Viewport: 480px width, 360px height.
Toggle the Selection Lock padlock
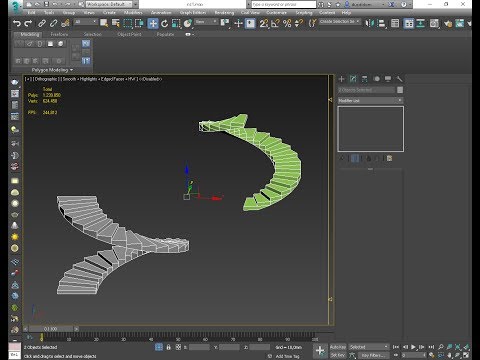pyautogui.click(x=169, y=347)
